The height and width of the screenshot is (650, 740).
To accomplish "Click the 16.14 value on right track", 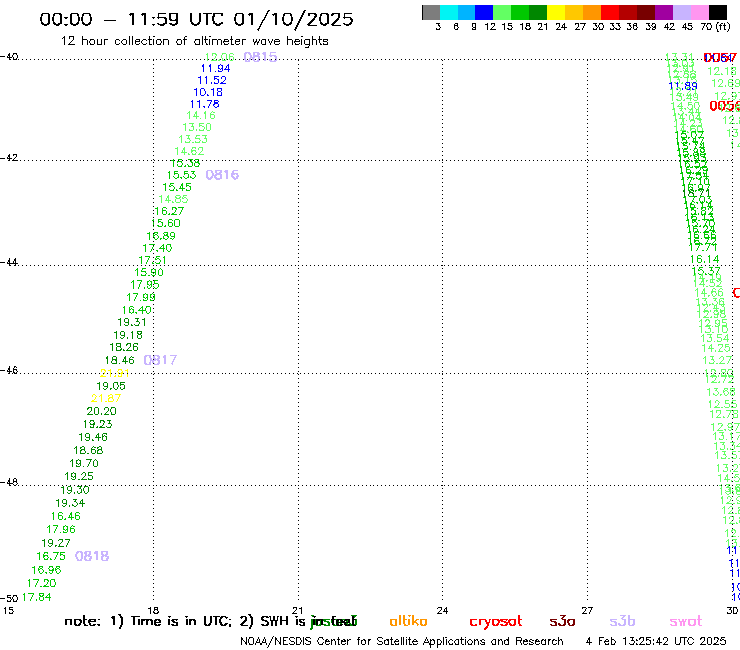I will tap(704, 259).
